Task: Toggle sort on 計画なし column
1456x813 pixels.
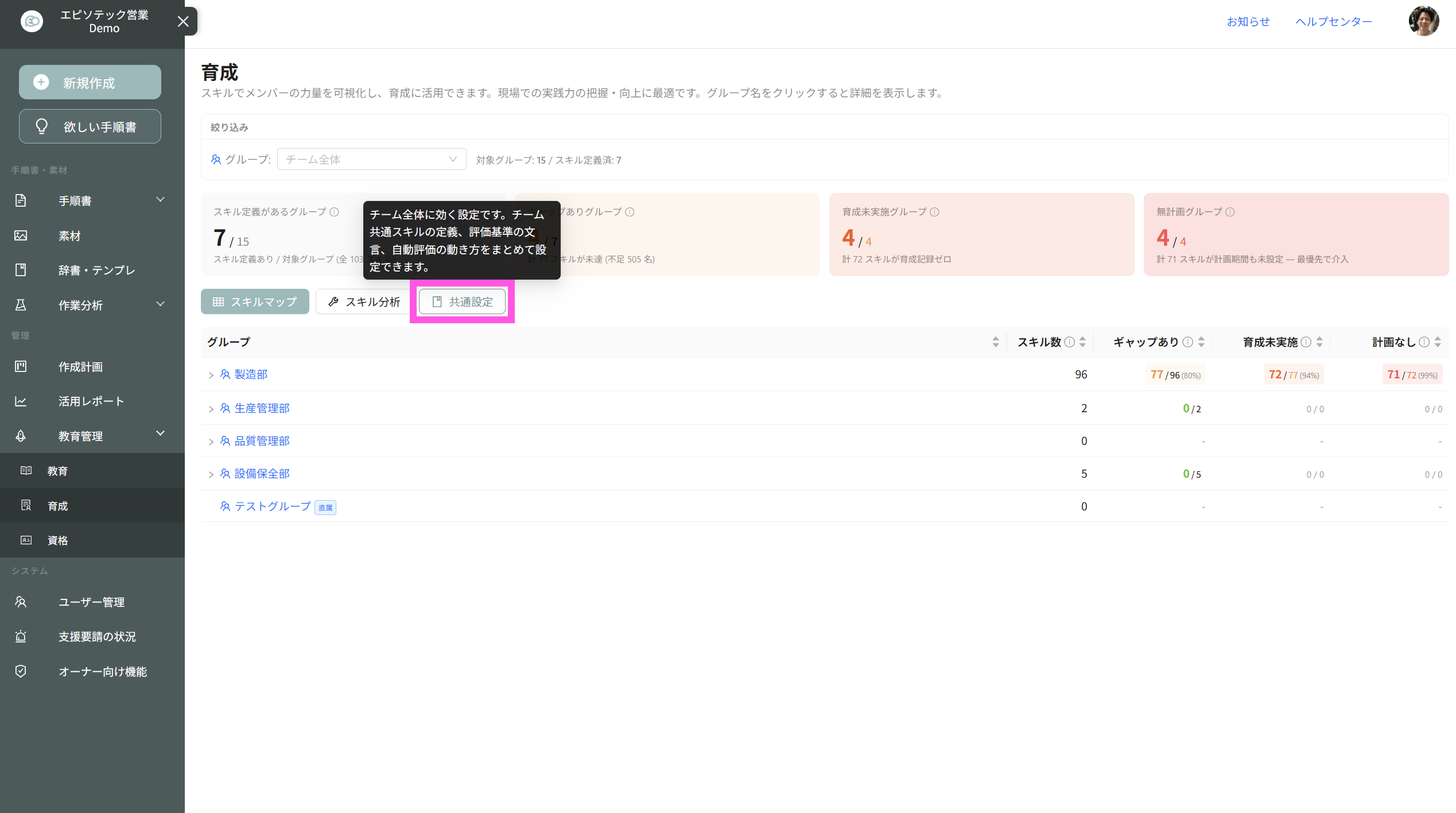Action: tap(1438, 342)
